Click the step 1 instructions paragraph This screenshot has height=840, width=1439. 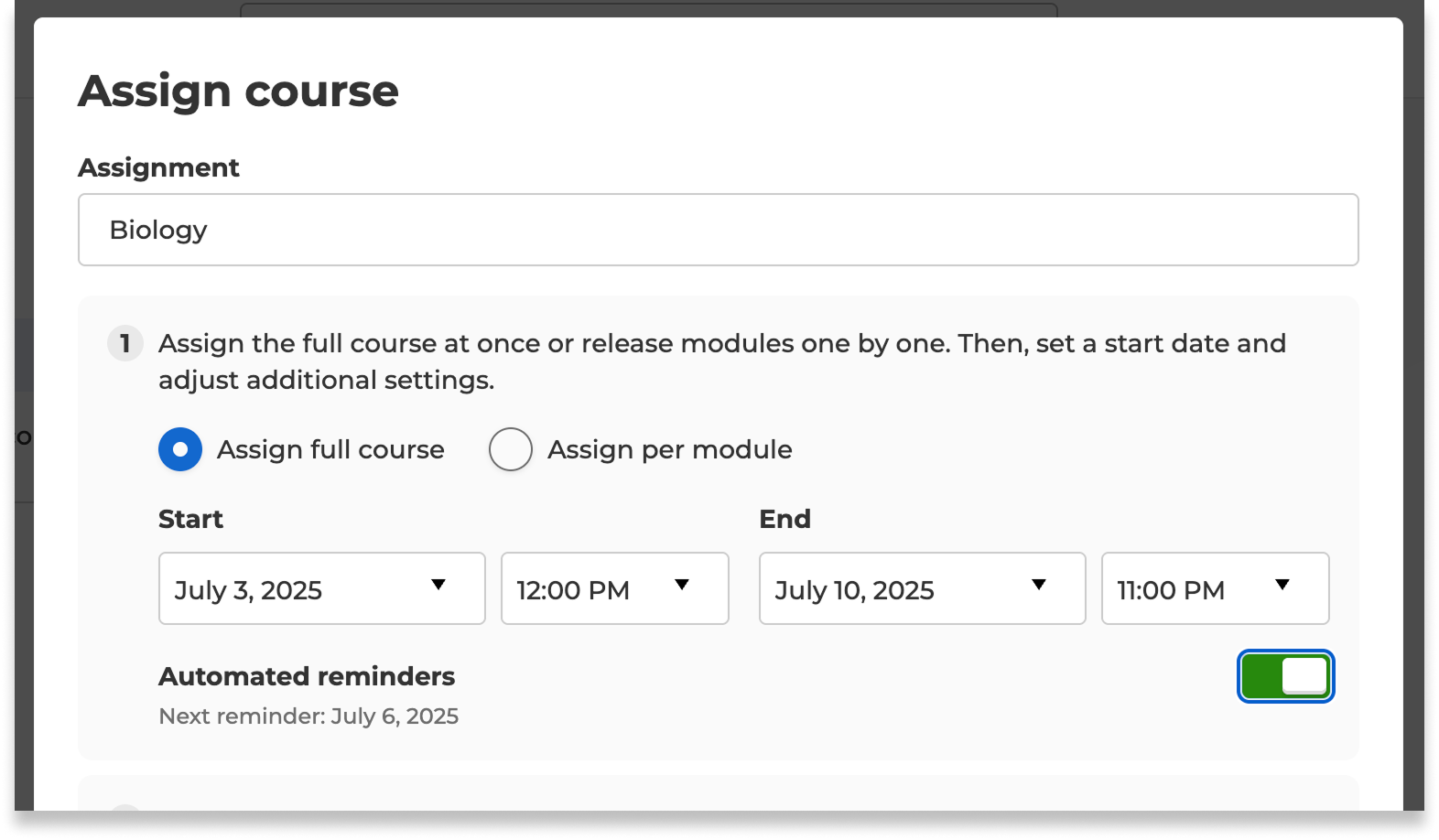point(722,361)
